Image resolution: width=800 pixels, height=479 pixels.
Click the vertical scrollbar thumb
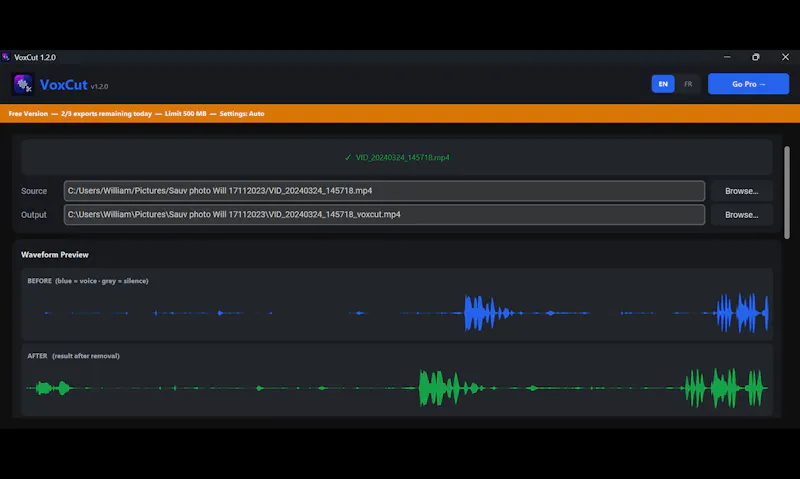[x=787, y=192]
